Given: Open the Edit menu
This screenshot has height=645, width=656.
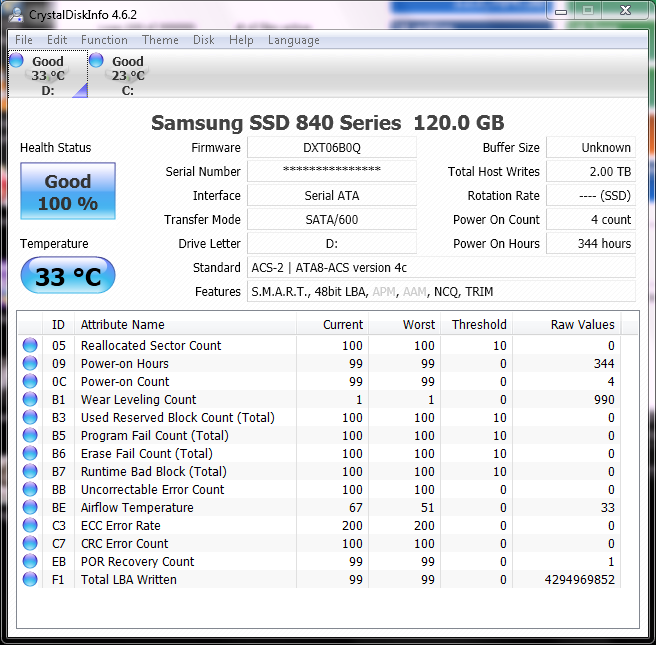Looking at the screenshot, I should [57, 40].
